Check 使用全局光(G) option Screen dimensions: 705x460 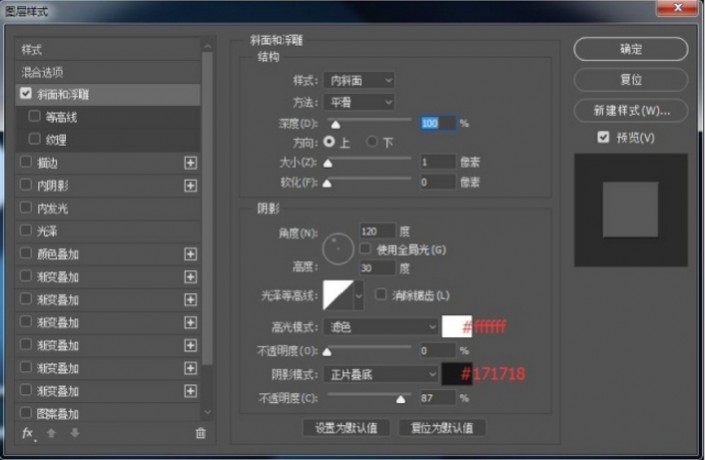pos(365,249)
